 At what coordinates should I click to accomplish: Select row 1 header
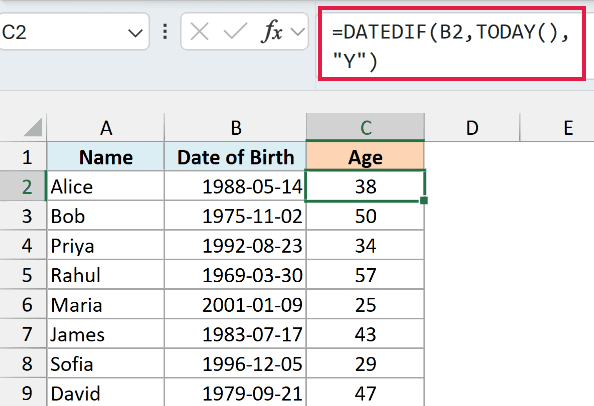coord(23,156)
